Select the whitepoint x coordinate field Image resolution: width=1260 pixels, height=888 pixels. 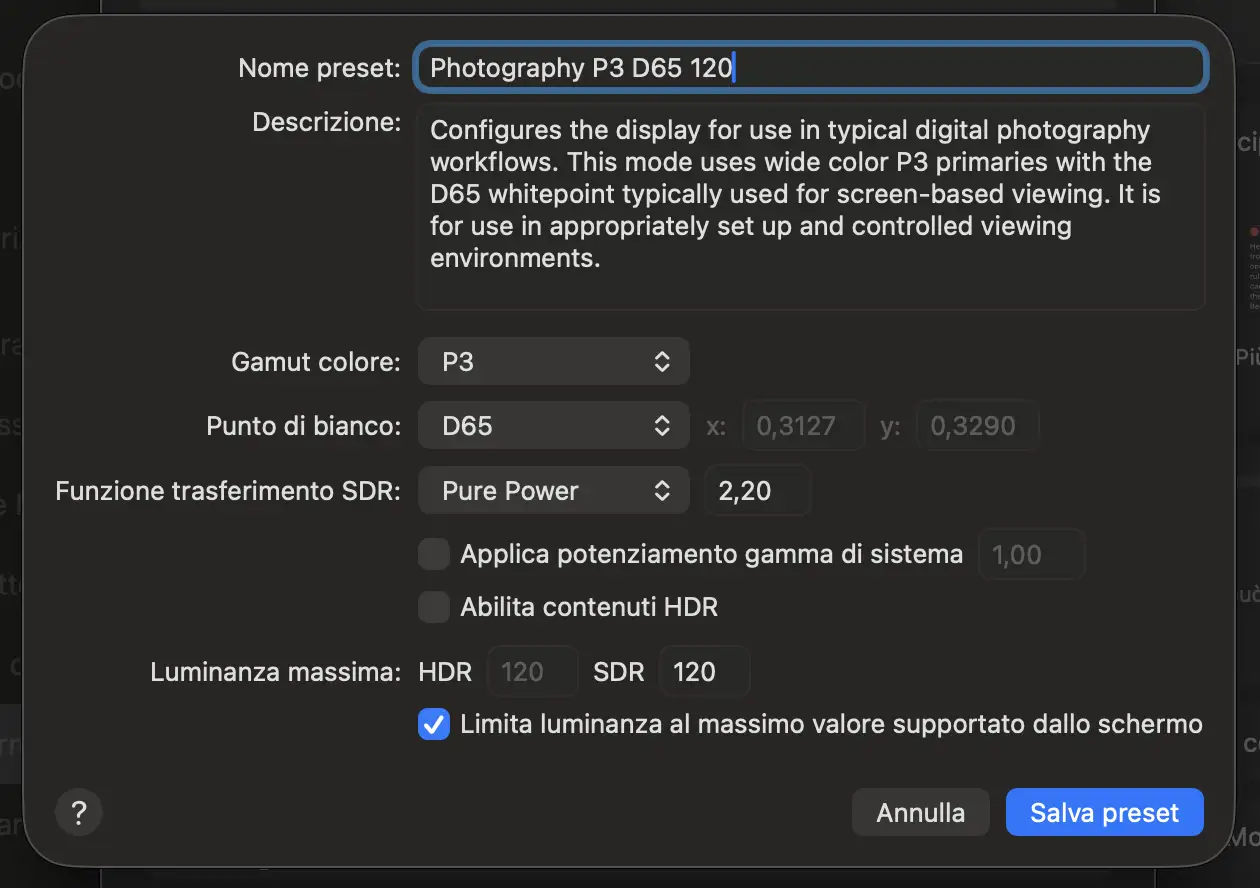[803, 425]
